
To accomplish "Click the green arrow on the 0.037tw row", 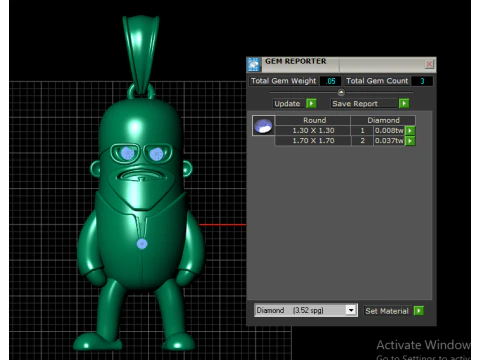I will [410, 141].
